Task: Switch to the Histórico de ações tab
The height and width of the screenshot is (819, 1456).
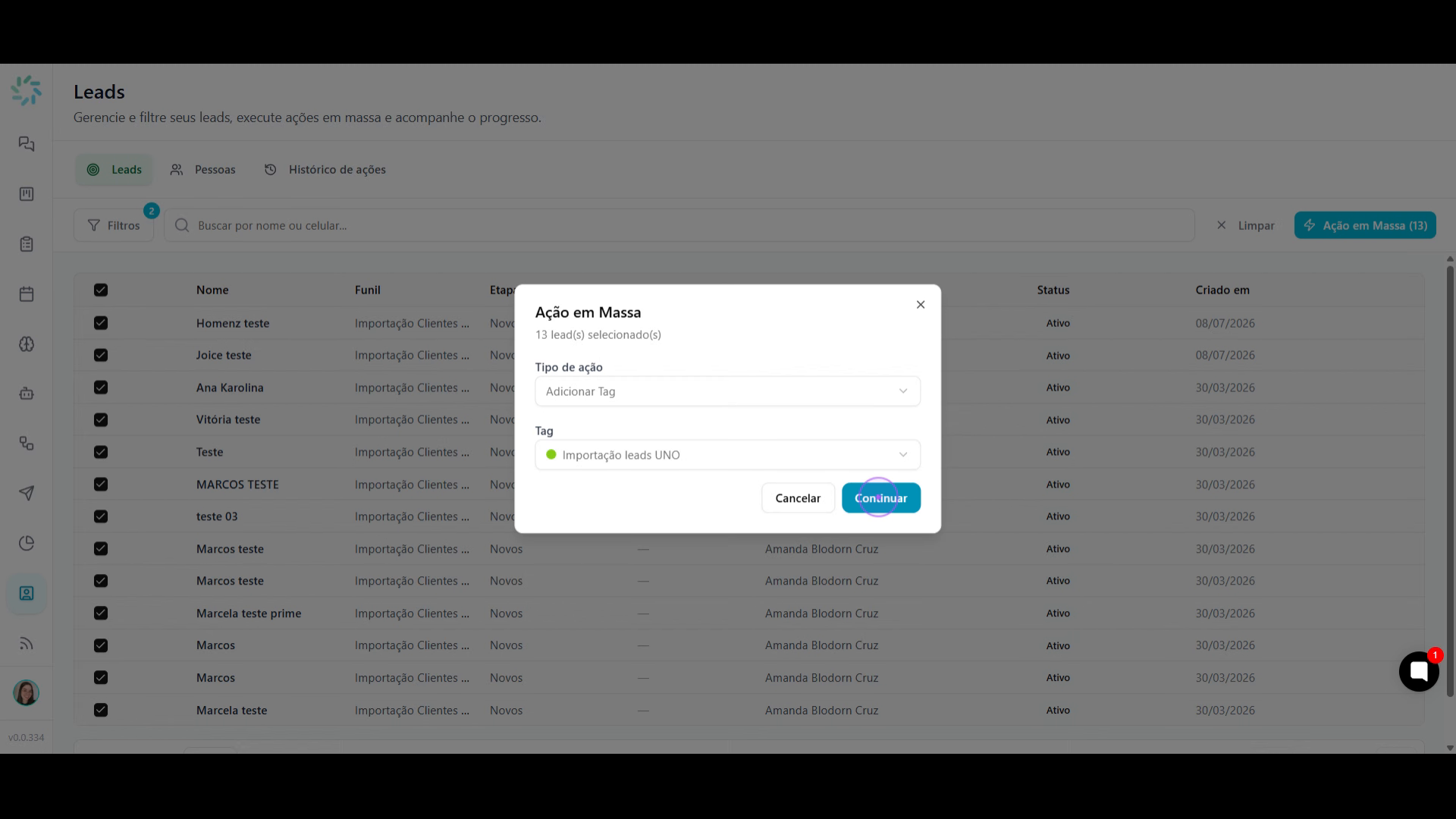Action: pyautogui.click(x=325, y=170)
